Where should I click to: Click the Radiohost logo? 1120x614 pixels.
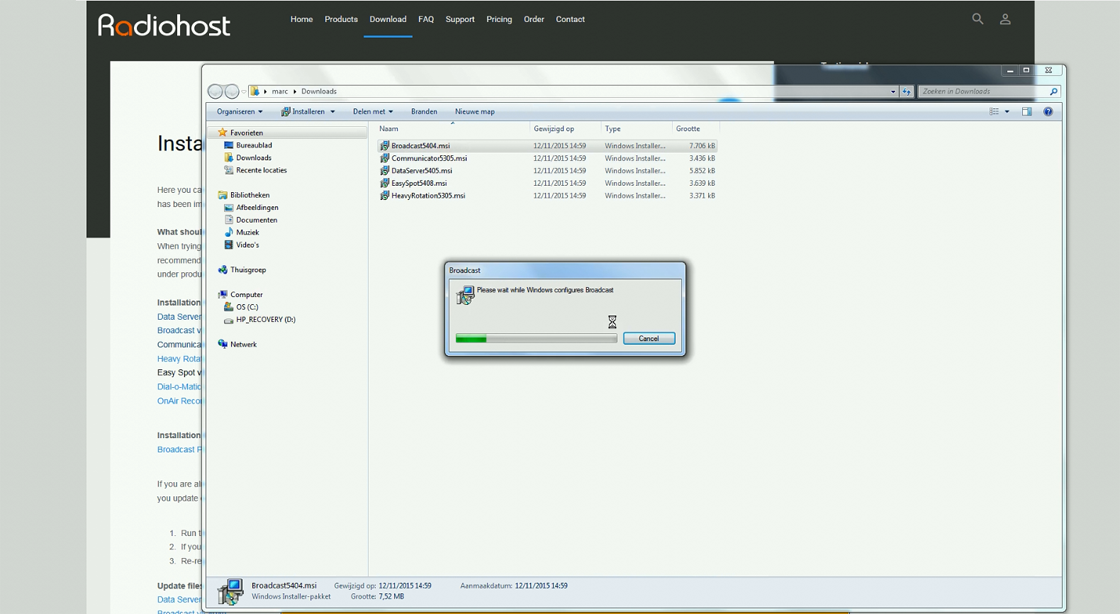(164, 26)
